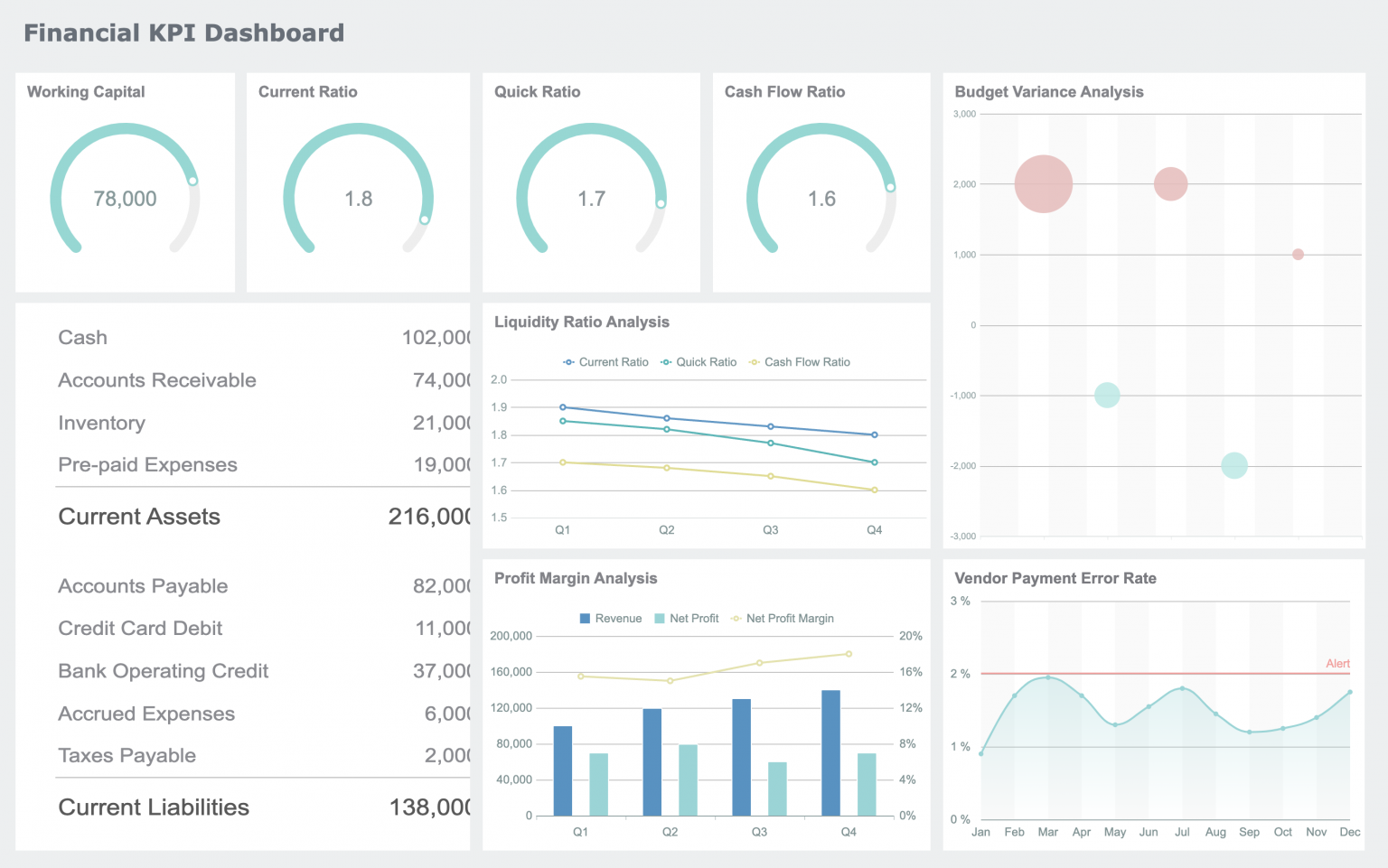Select the largest red bubble in Budget Variance
The height and width of the screenshot is (868, 1388).
tap(1043, 183)
